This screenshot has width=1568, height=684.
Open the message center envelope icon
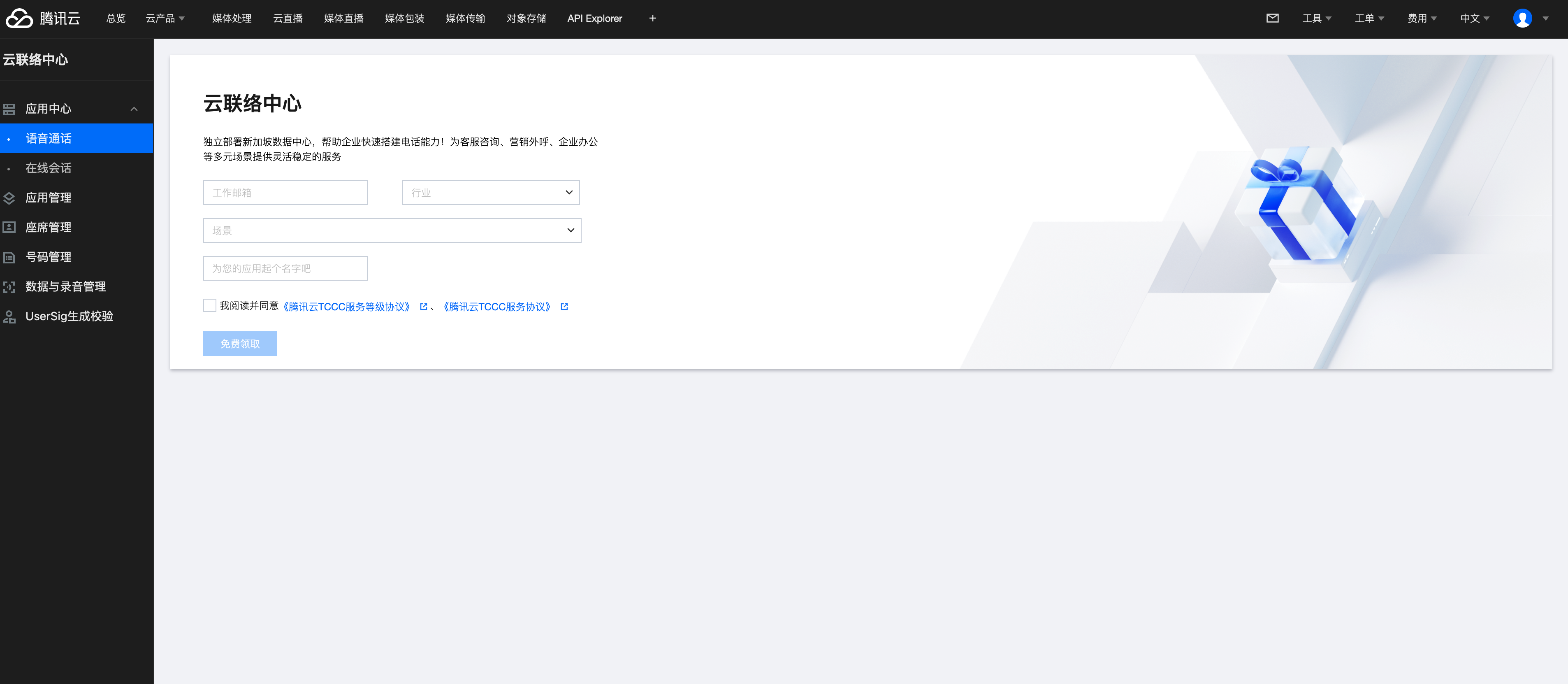click(x=1272, y=18)
